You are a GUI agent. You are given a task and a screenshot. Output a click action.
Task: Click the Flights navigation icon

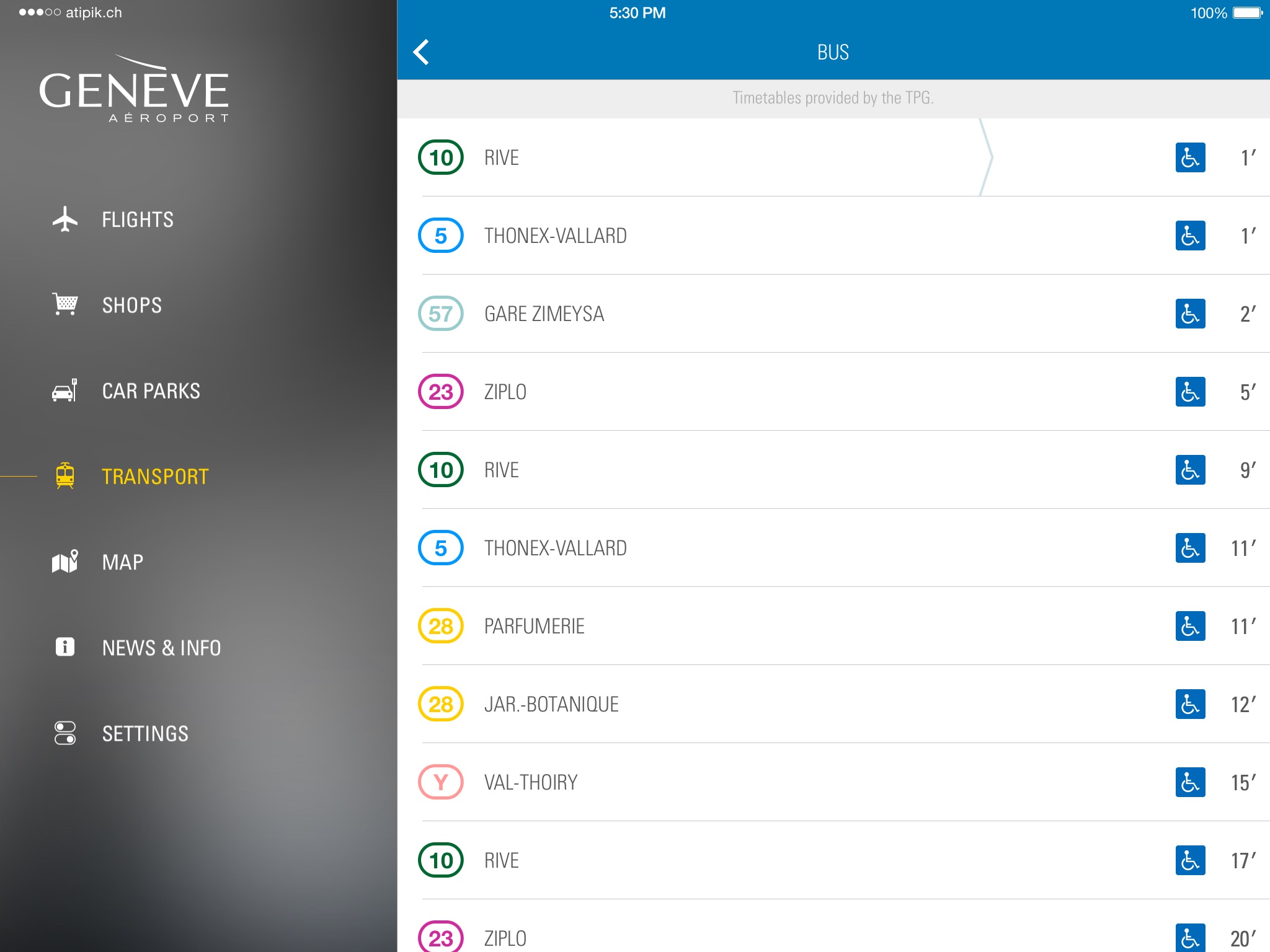pos(66,218)
